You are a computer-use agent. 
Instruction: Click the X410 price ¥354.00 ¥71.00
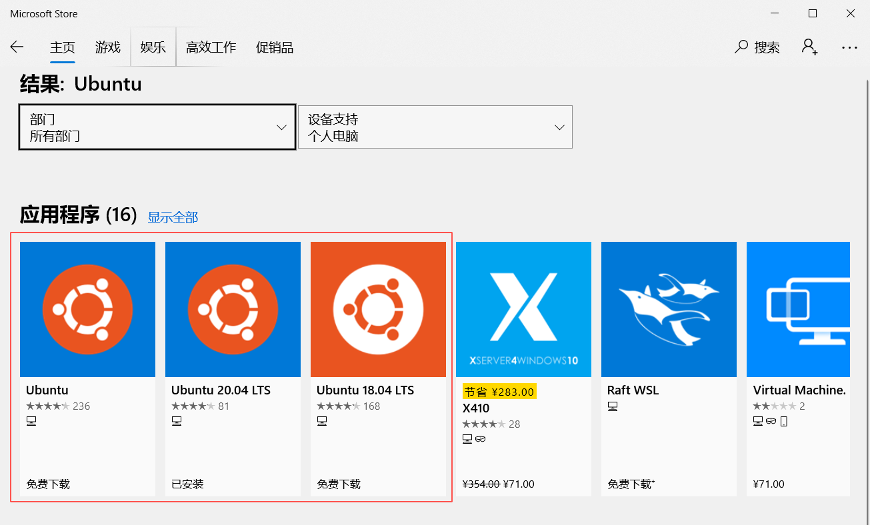click(498, 484)
